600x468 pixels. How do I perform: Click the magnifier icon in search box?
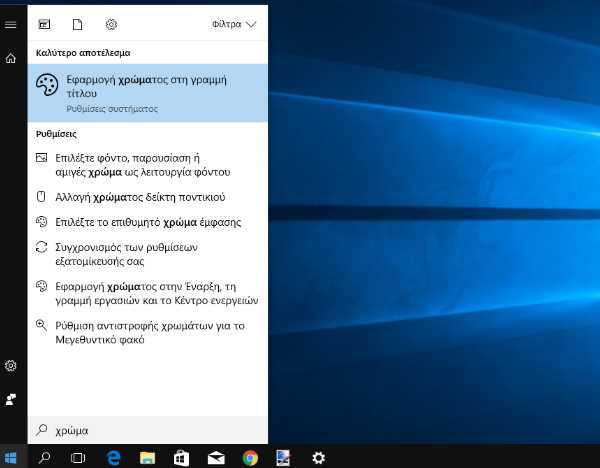41,430
